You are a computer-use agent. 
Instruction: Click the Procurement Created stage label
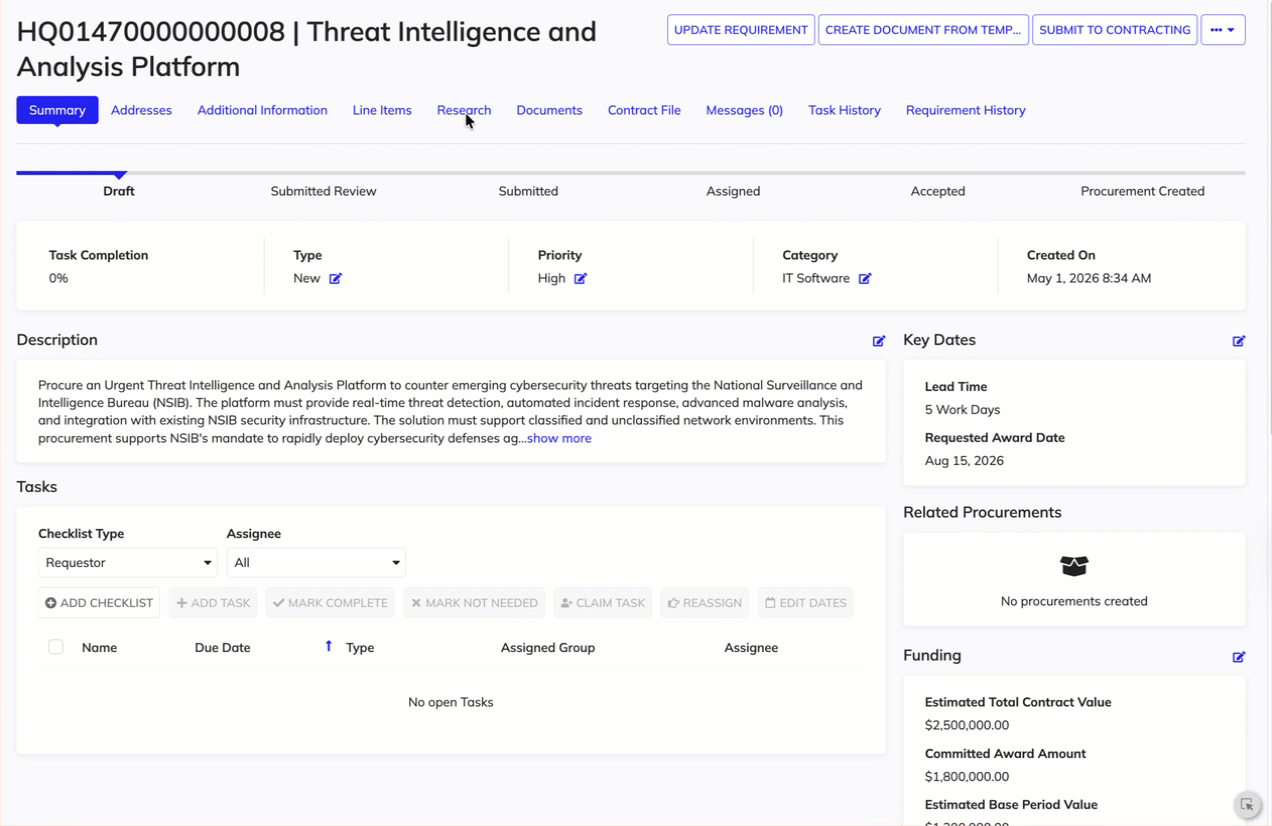[1143, 191]
